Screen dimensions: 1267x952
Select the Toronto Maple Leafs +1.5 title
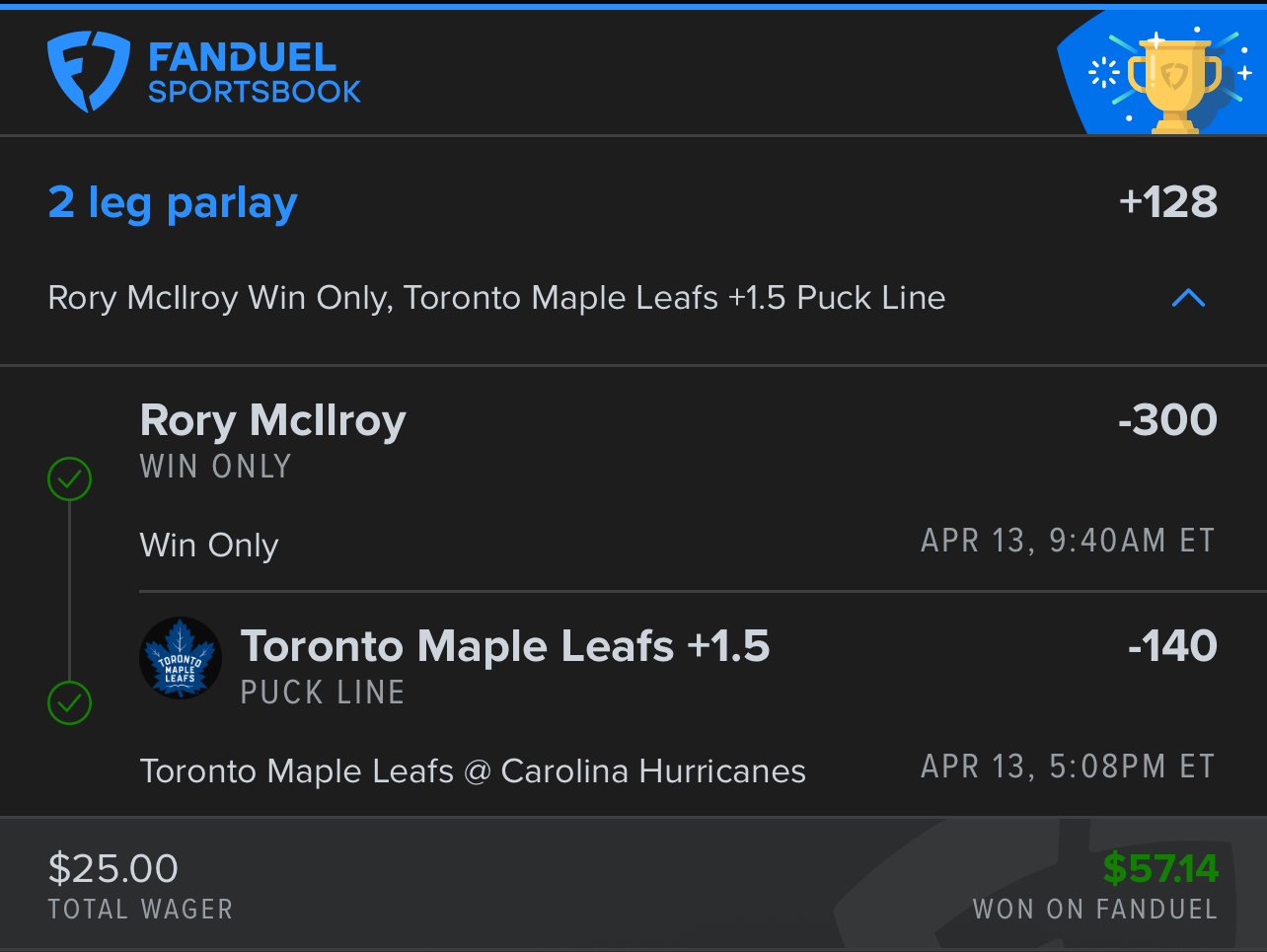point(505,647)
